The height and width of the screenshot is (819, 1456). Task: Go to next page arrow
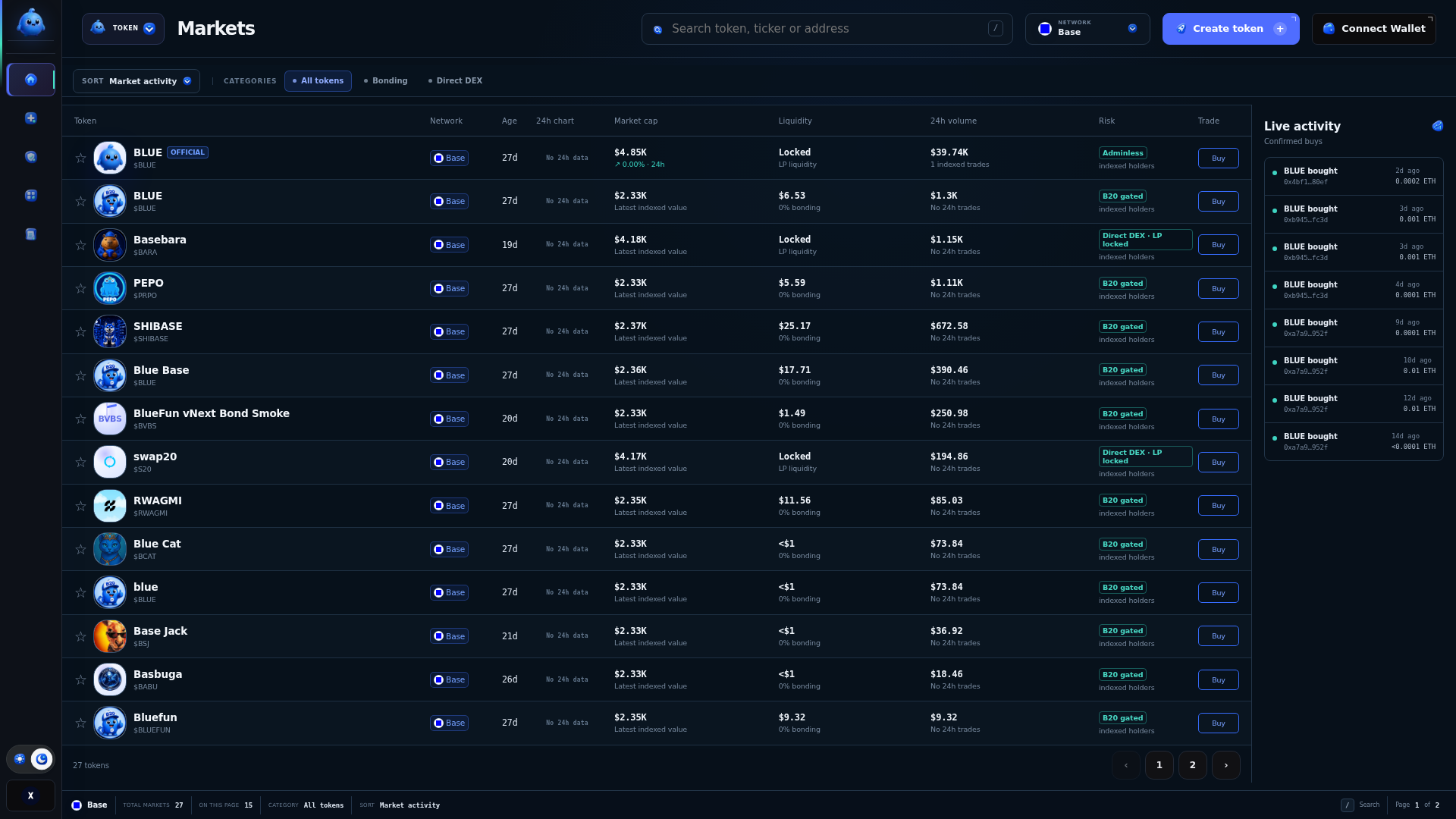pos(1226,765)
